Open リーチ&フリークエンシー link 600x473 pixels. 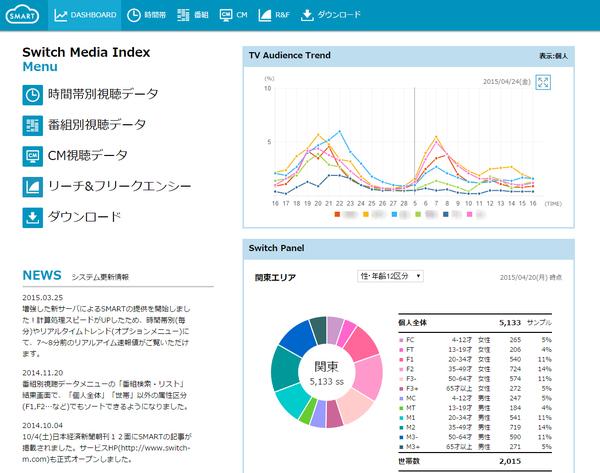point(119,186)
